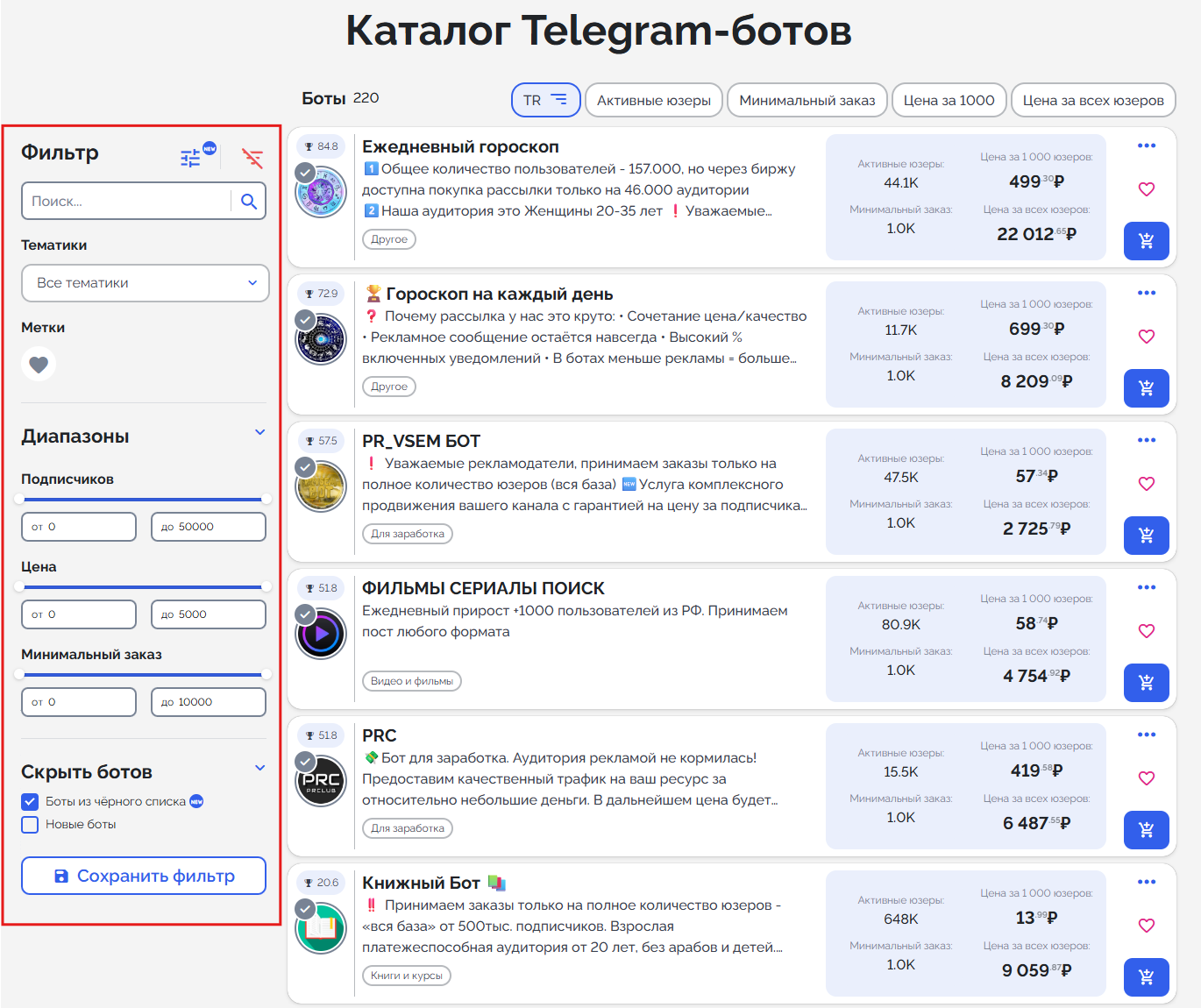Click cart button for Книжный Бот
1201x1008 pixels.
1146,977
